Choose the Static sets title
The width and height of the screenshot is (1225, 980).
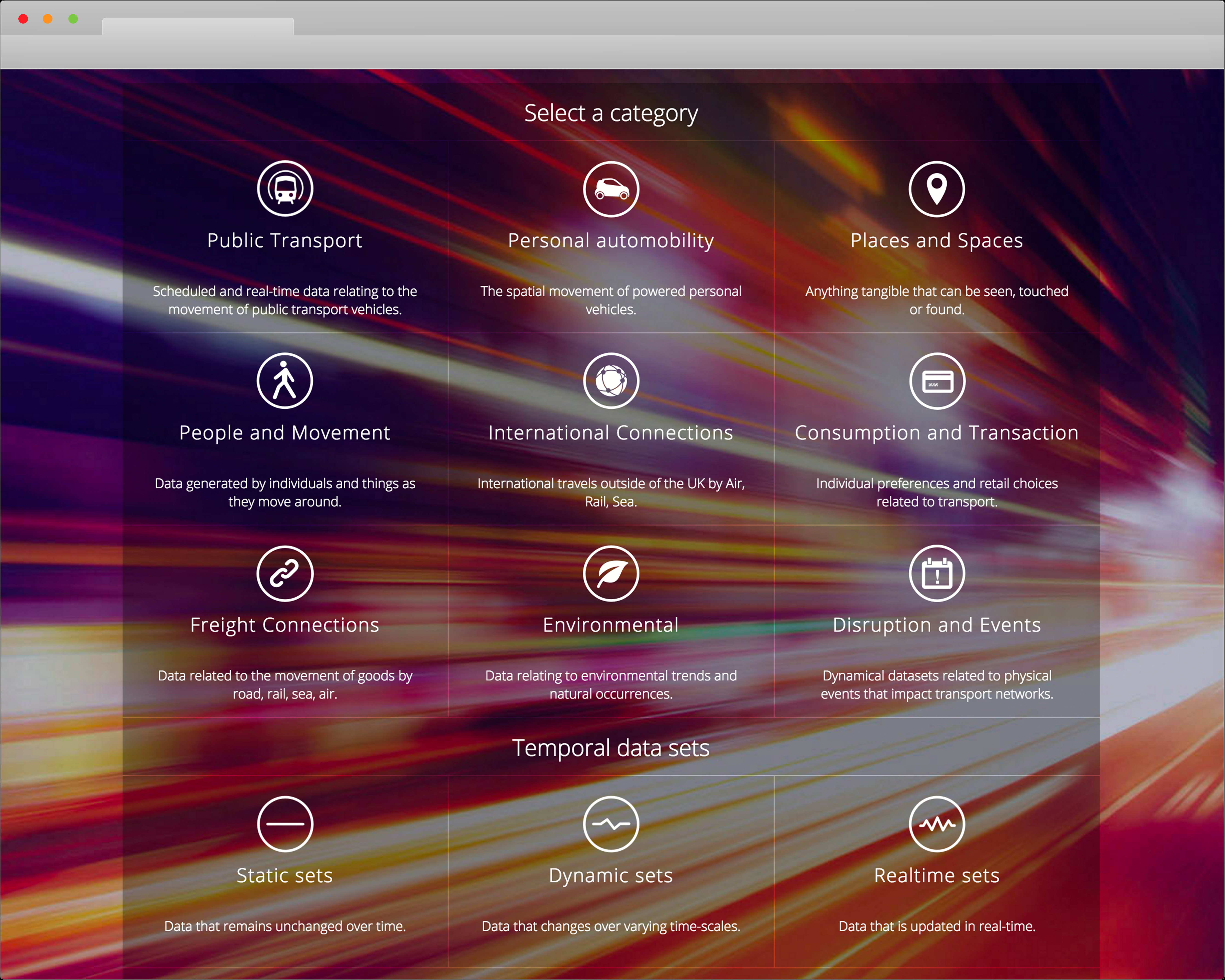click(x=285, y=875)
